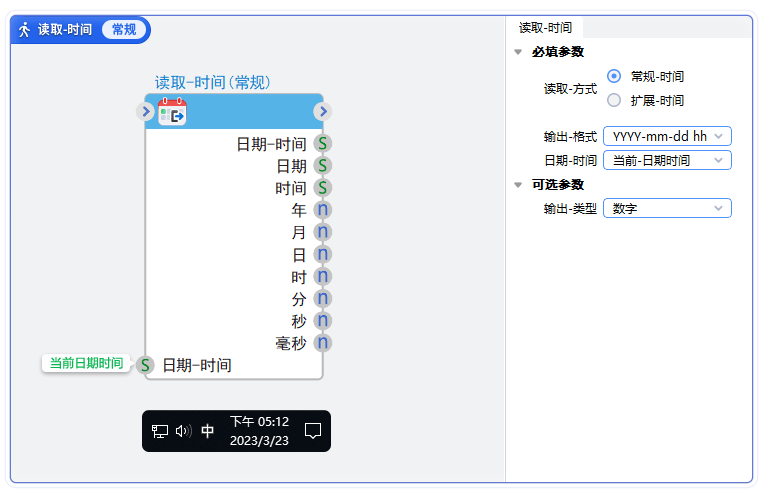
Task: Click the 毫秒 output n port
Action: (x=323, y=343)
